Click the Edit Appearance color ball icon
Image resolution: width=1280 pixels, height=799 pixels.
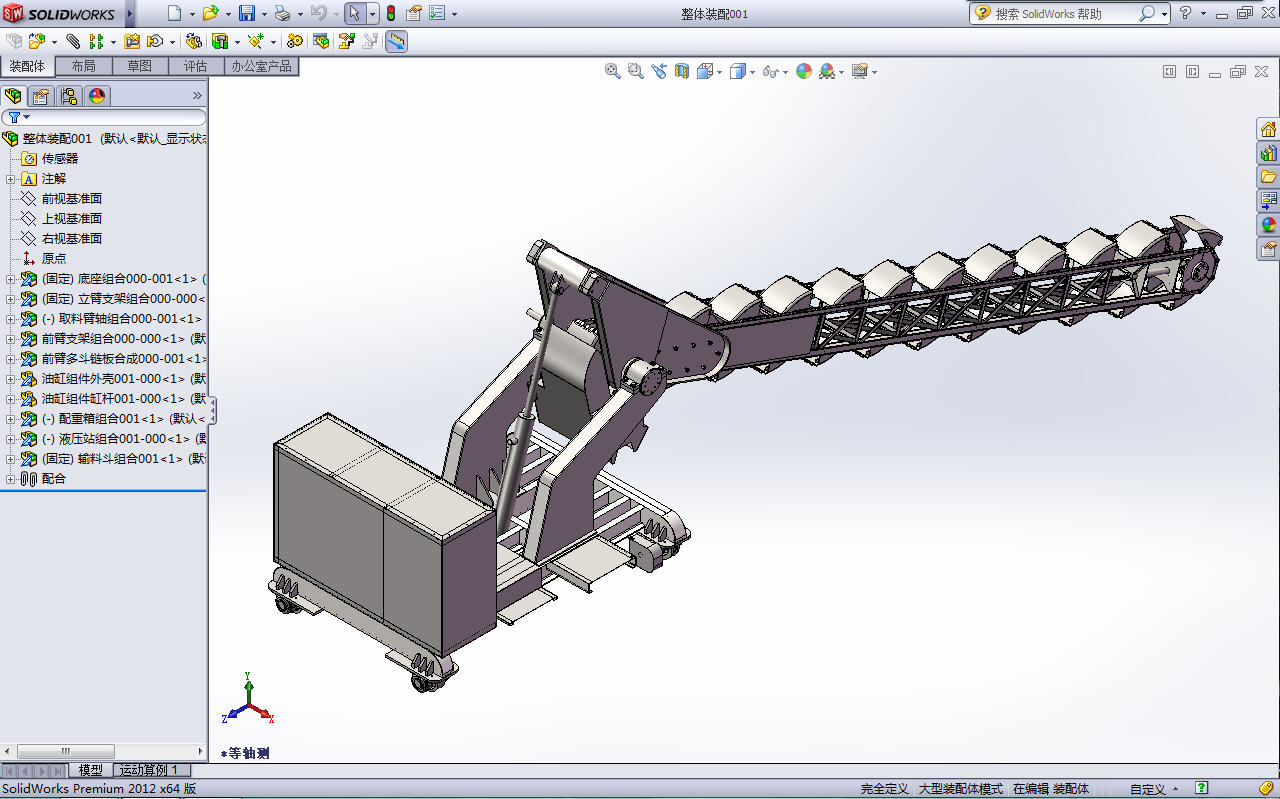point(804,71)
